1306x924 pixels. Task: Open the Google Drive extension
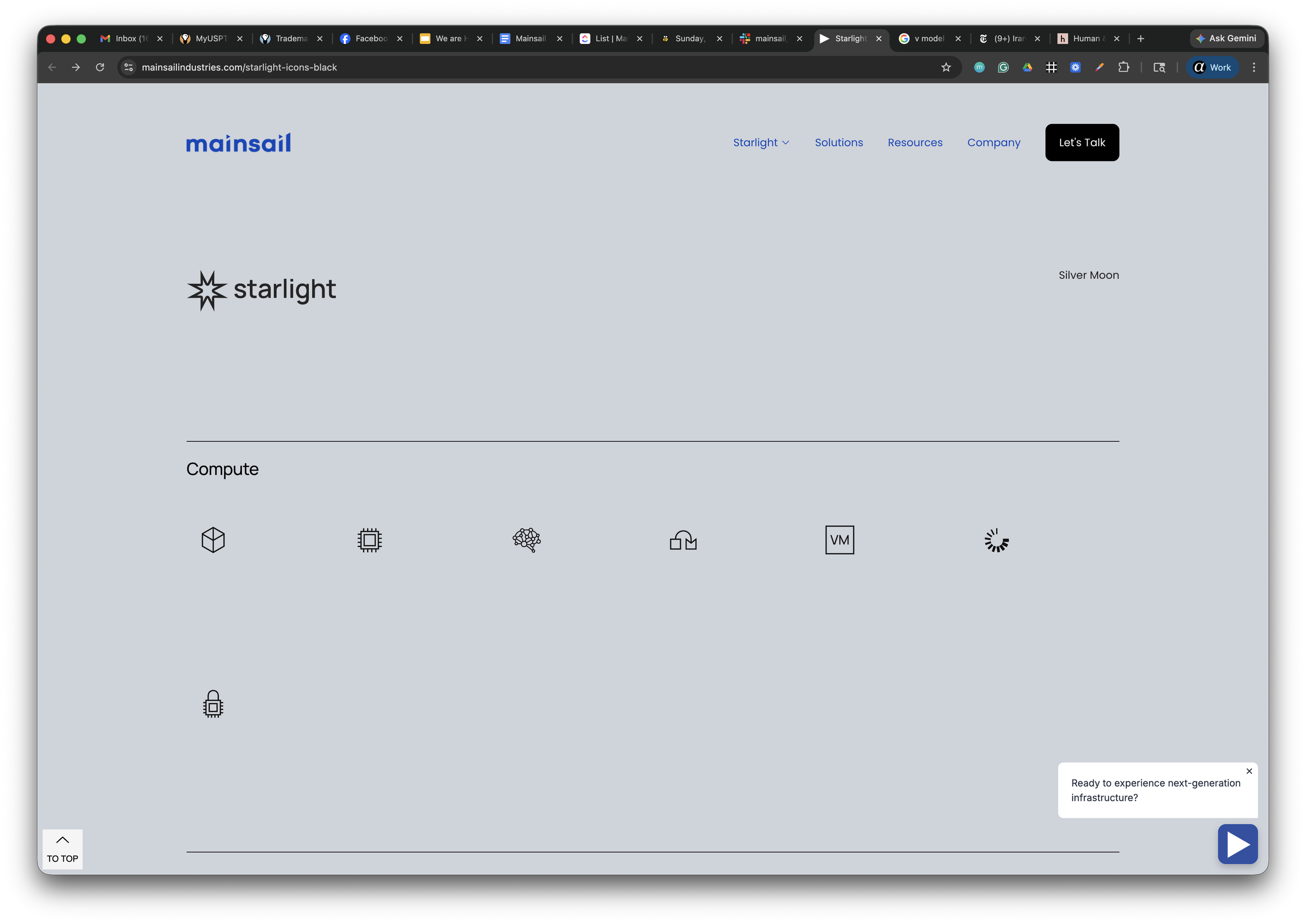1027,67
